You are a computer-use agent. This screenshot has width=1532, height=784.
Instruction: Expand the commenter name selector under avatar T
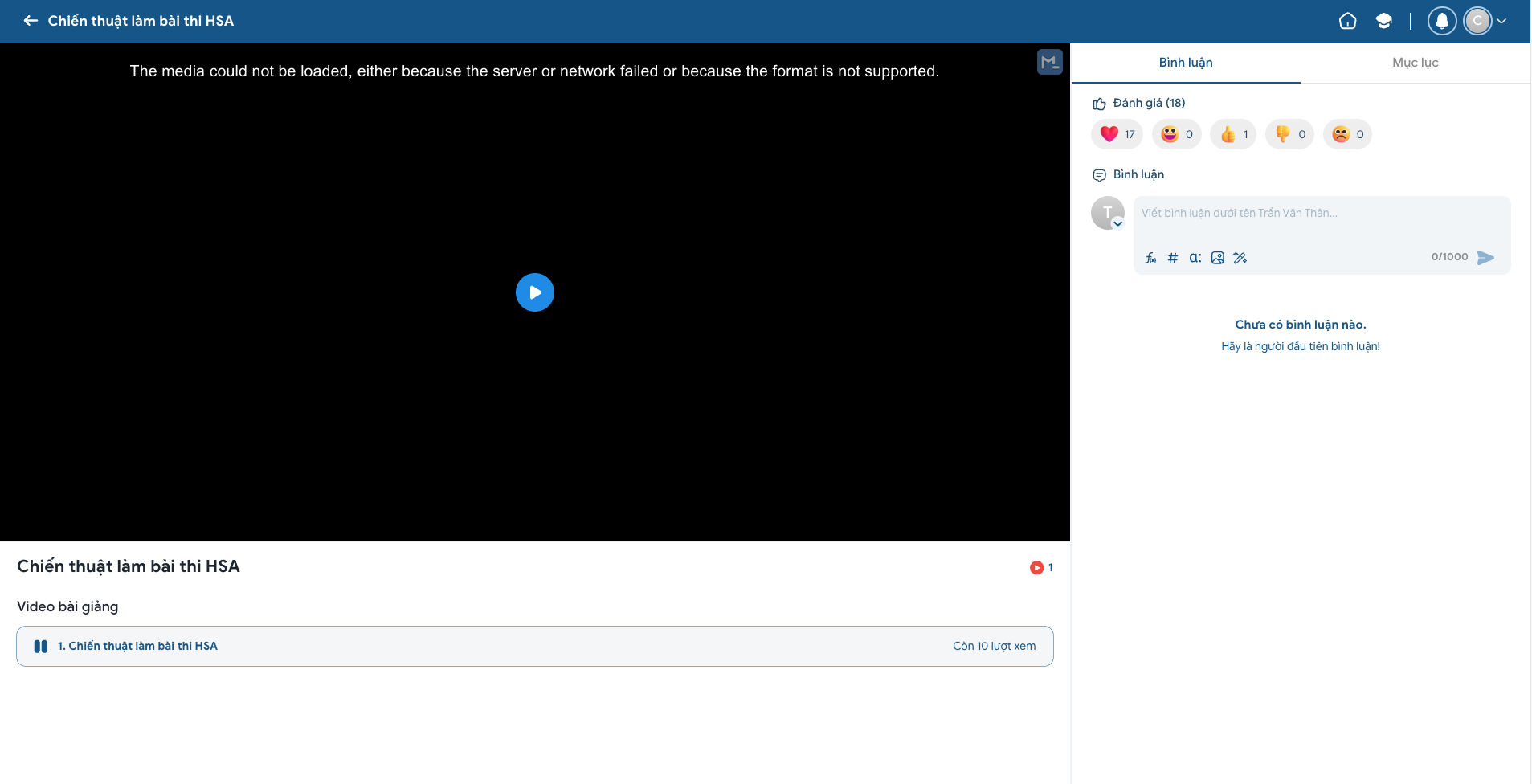(1117, 224)
